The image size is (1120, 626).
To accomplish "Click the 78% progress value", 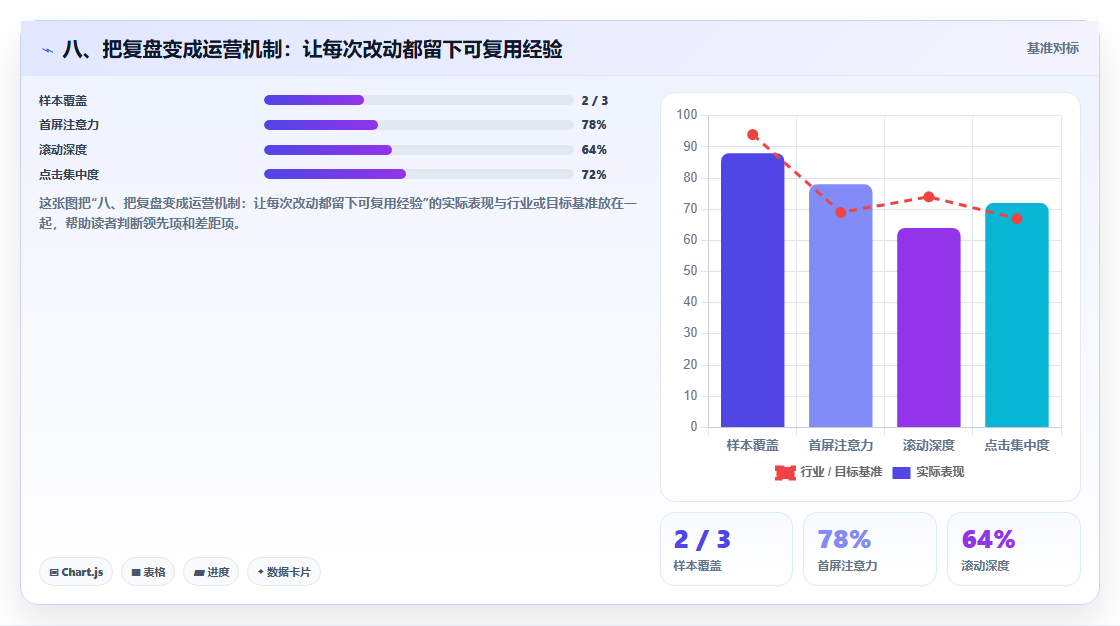I will [594, 125].
